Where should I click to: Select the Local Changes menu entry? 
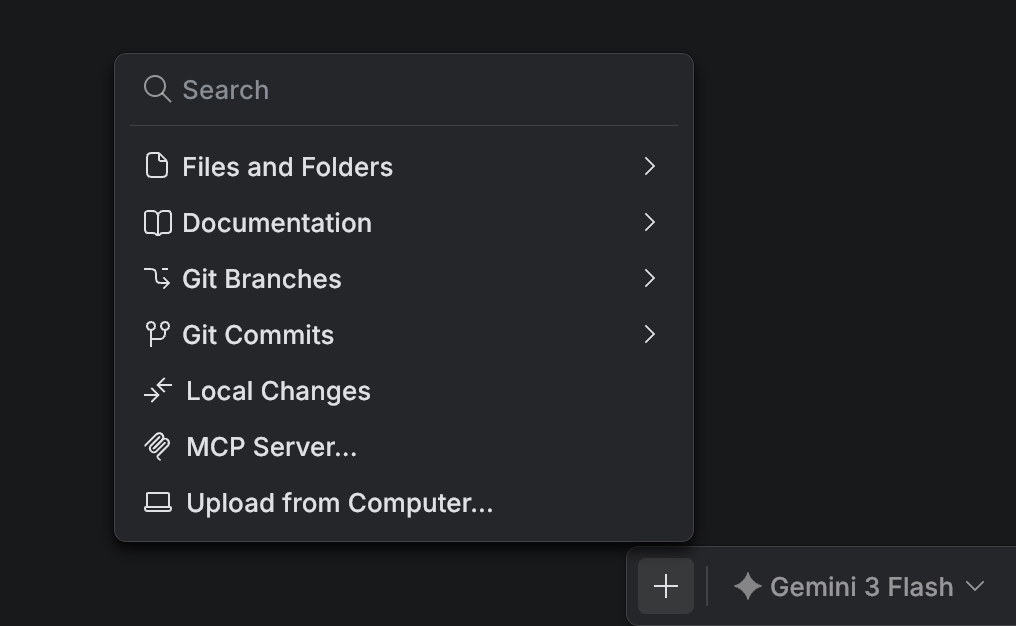278,391
